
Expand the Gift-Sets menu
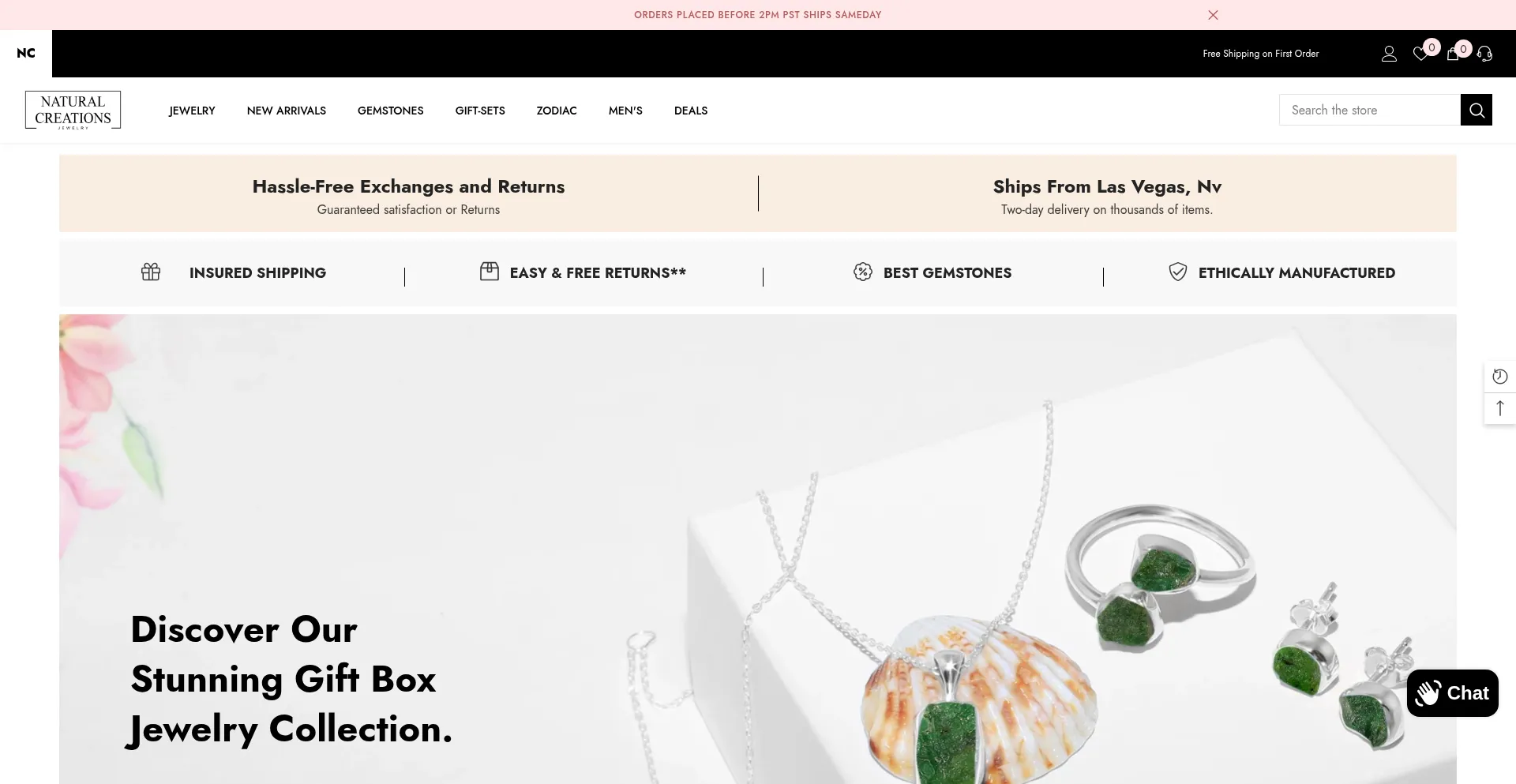(x=480, y=111)
